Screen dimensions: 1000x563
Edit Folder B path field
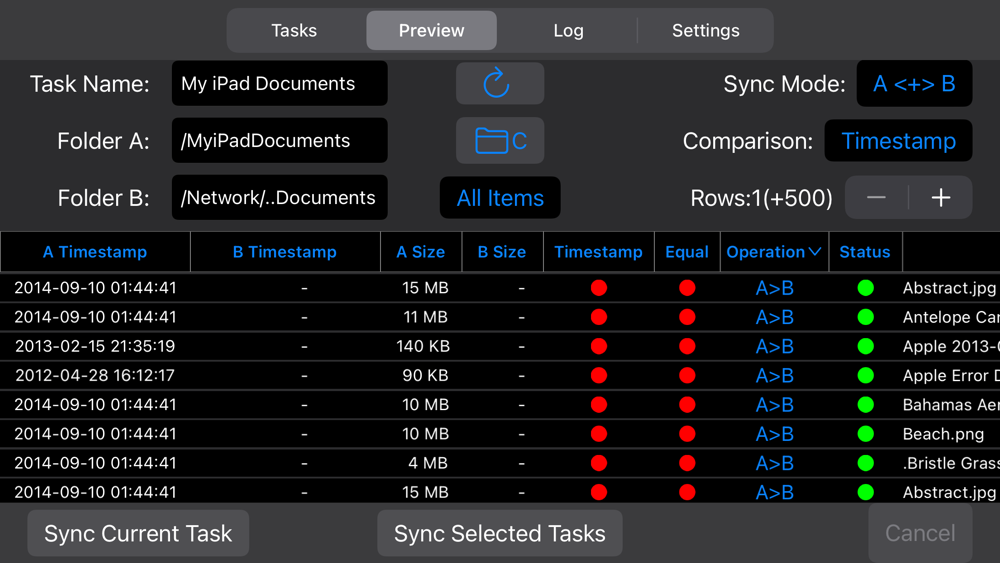(x=279, y=198)
